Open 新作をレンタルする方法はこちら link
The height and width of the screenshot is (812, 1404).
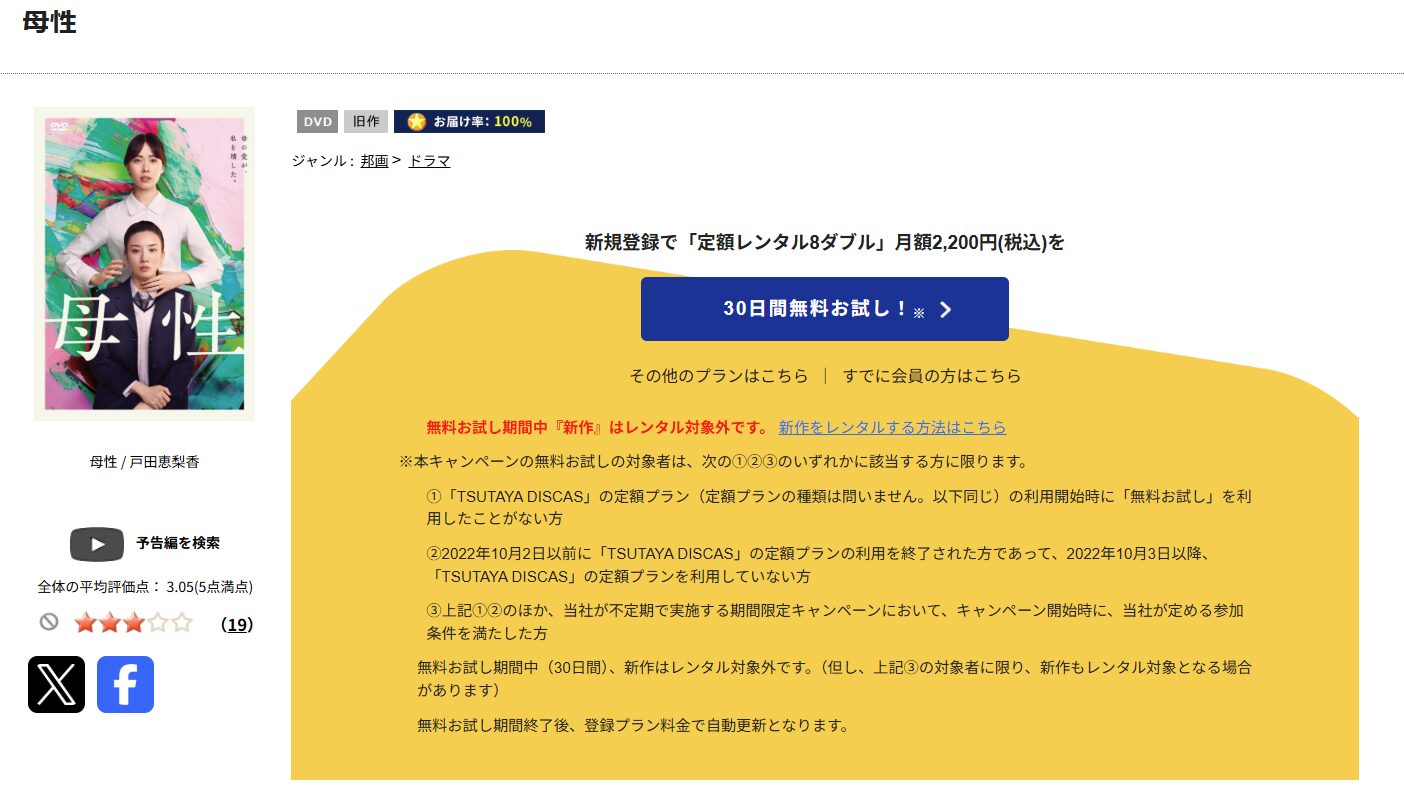[892, 427]
